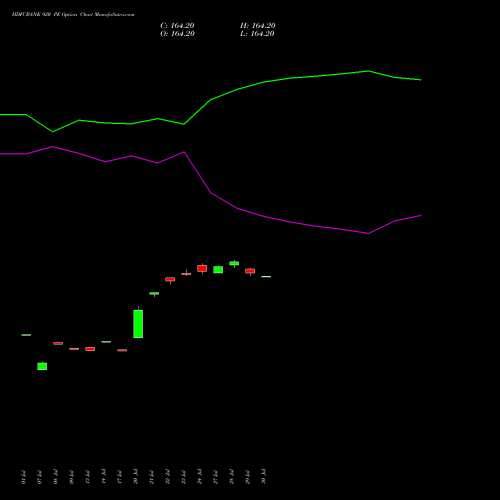Screen dimensions: 500x500
Task: Click the red candle above 24 Jul
Action: coord(202,268)
